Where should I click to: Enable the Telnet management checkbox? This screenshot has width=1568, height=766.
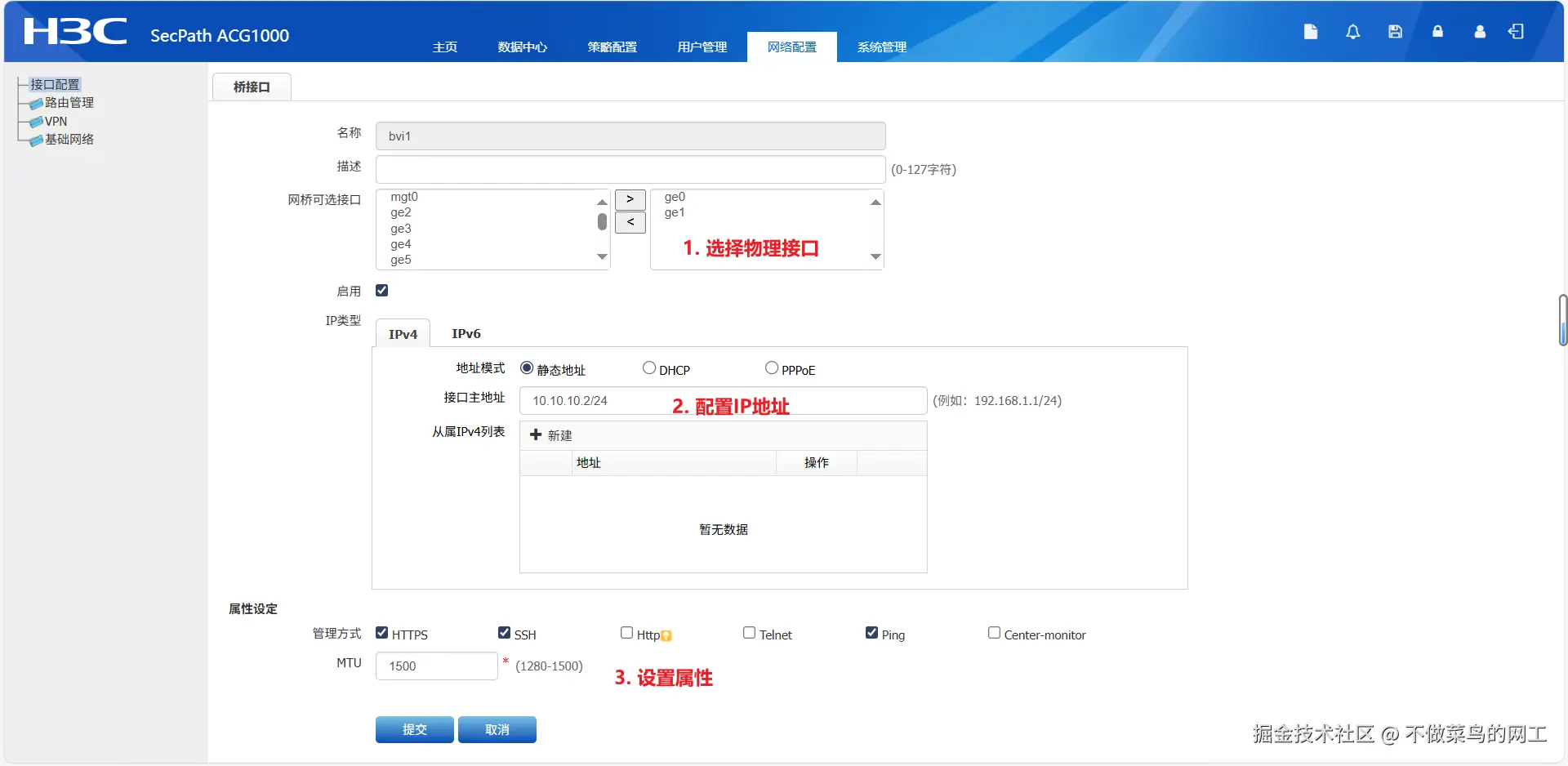click(x=749, y=633)
